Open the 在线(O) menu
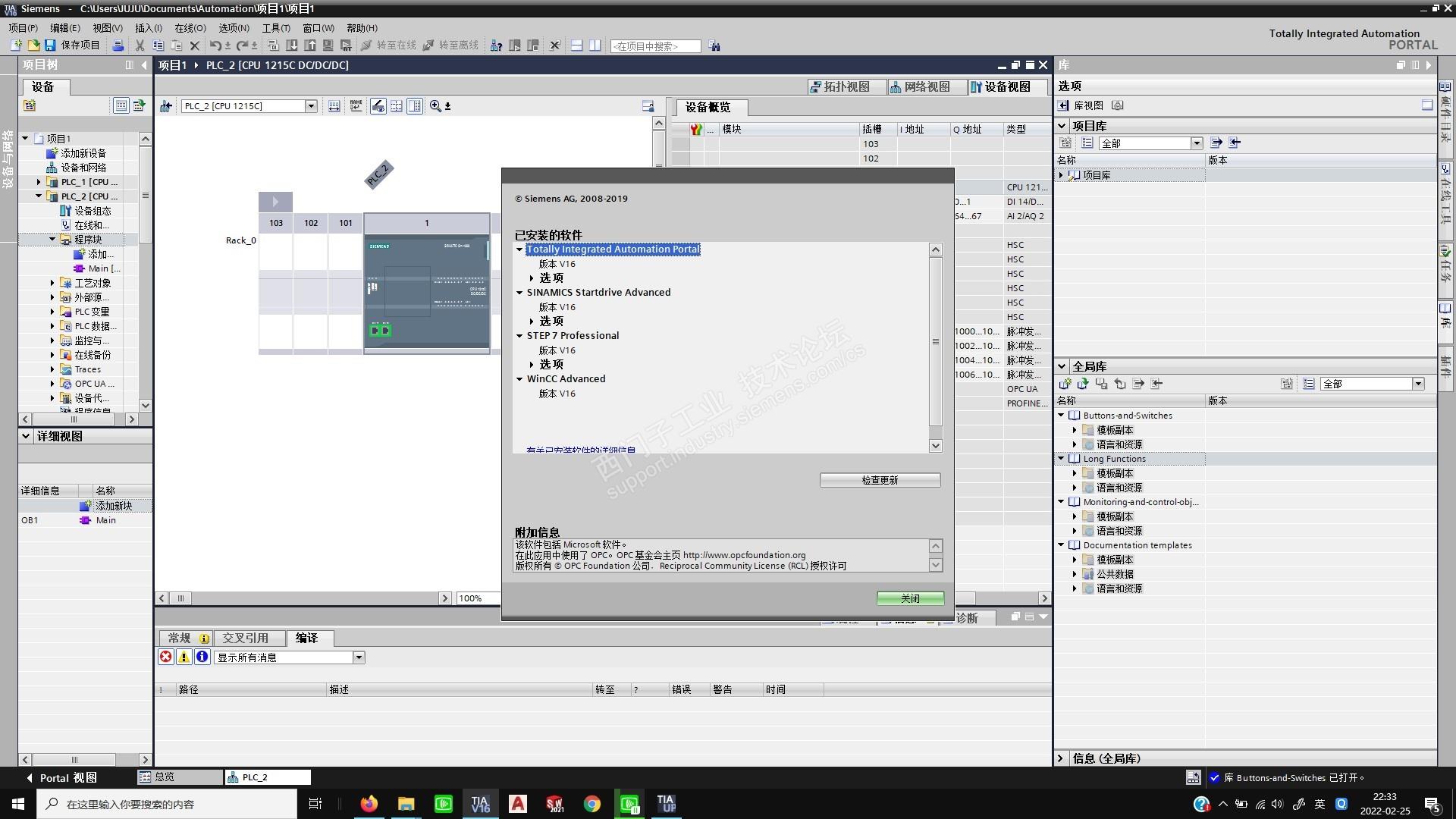 [190, 28]
